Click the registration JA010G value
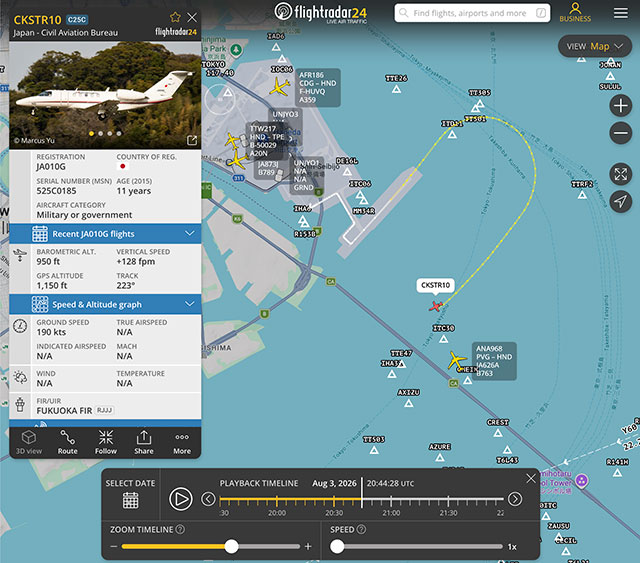The height and width of the screenshot is (563, 640). tap(51, 167)
